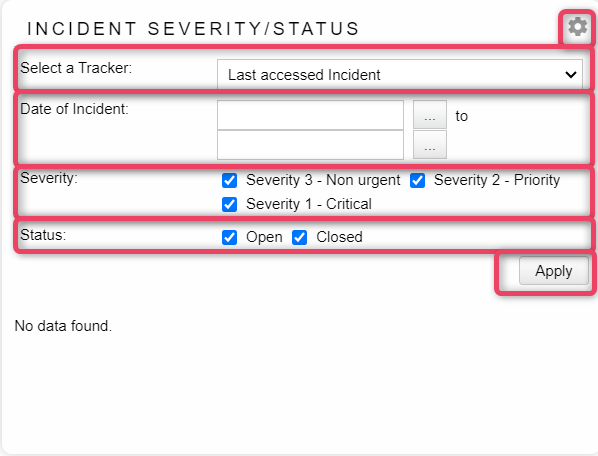Uncheck Severity 3 - Non urgent checkbox

[x=230, y=180]
